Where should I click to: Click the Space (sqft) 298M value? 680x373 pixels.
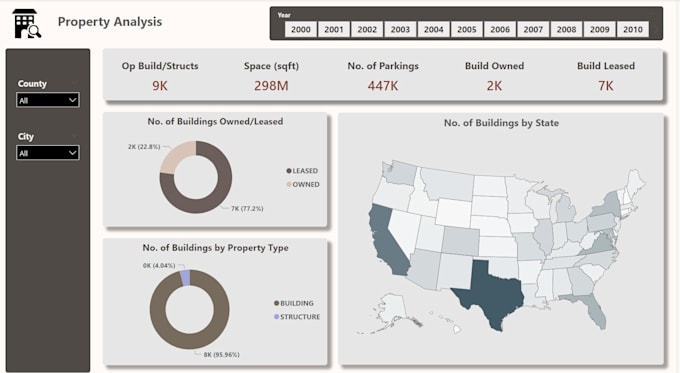[x=271, y=86]
